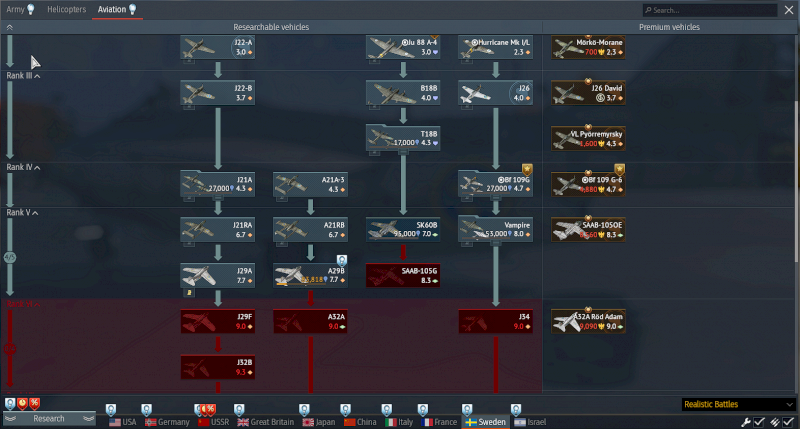This screenshot has width=800, height=429.
Task: Open the Realistic Battles mode dropdown
Action: coord(737,404)
